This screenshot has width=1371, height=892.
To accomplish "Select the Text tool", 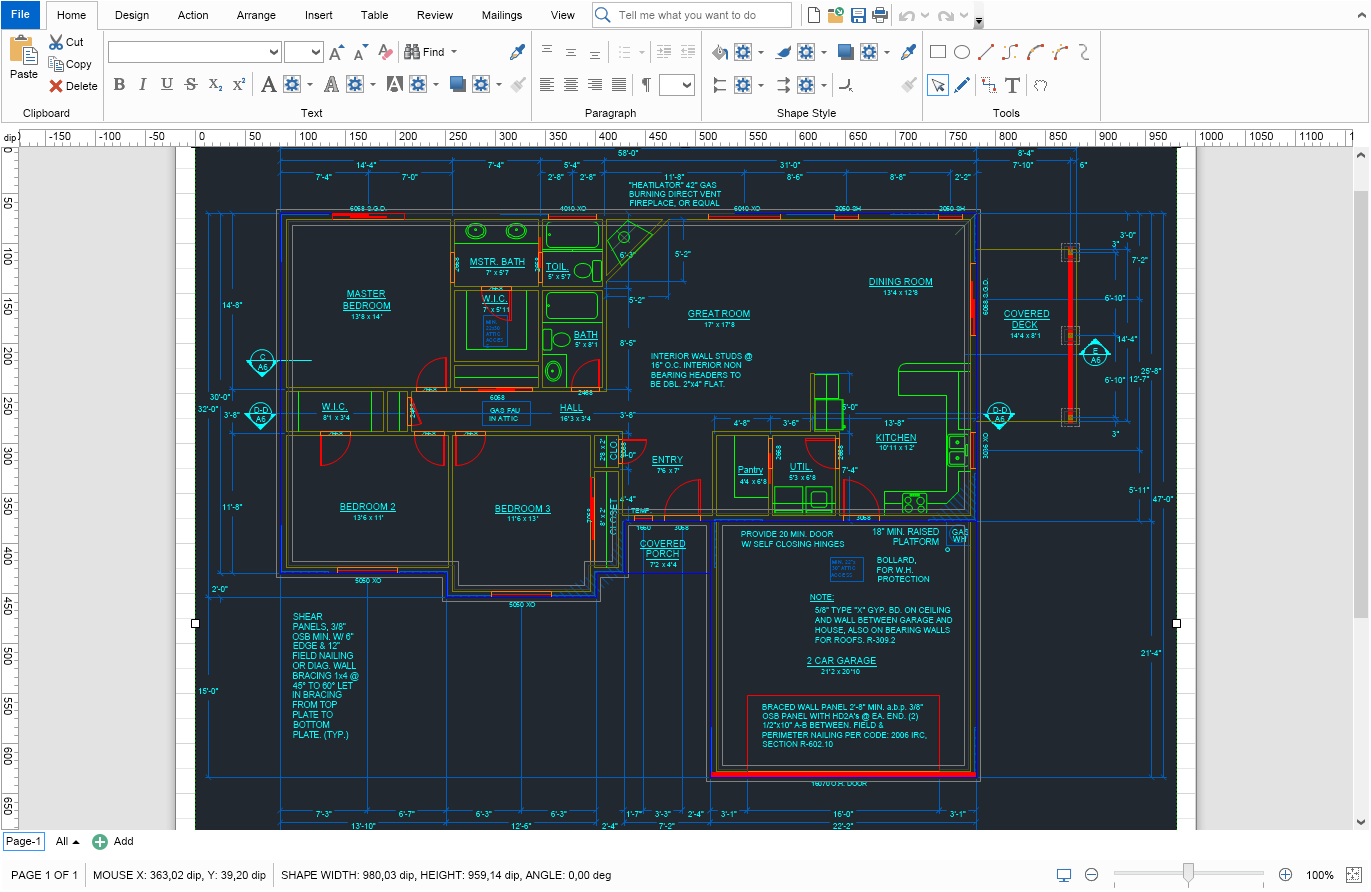I will click(1013, 85).
